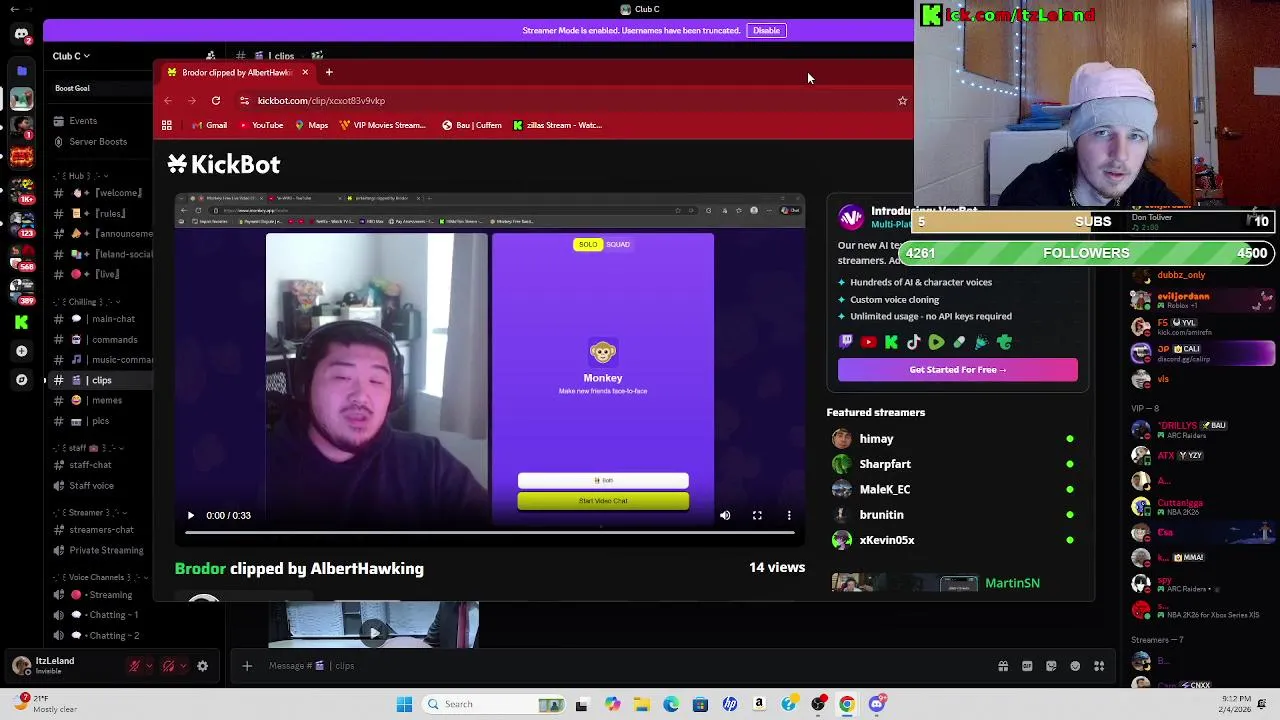Image resolution: width=1280 pixels, height=720 pixels.
Task: Collapse the Voice Channels category
Action: 100,578
